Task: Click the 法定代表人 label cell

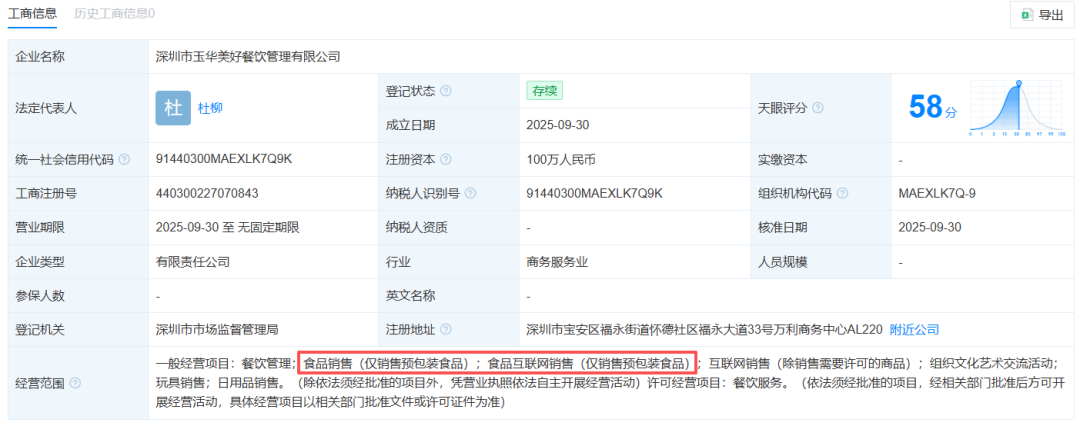Action: pos(78,108)
